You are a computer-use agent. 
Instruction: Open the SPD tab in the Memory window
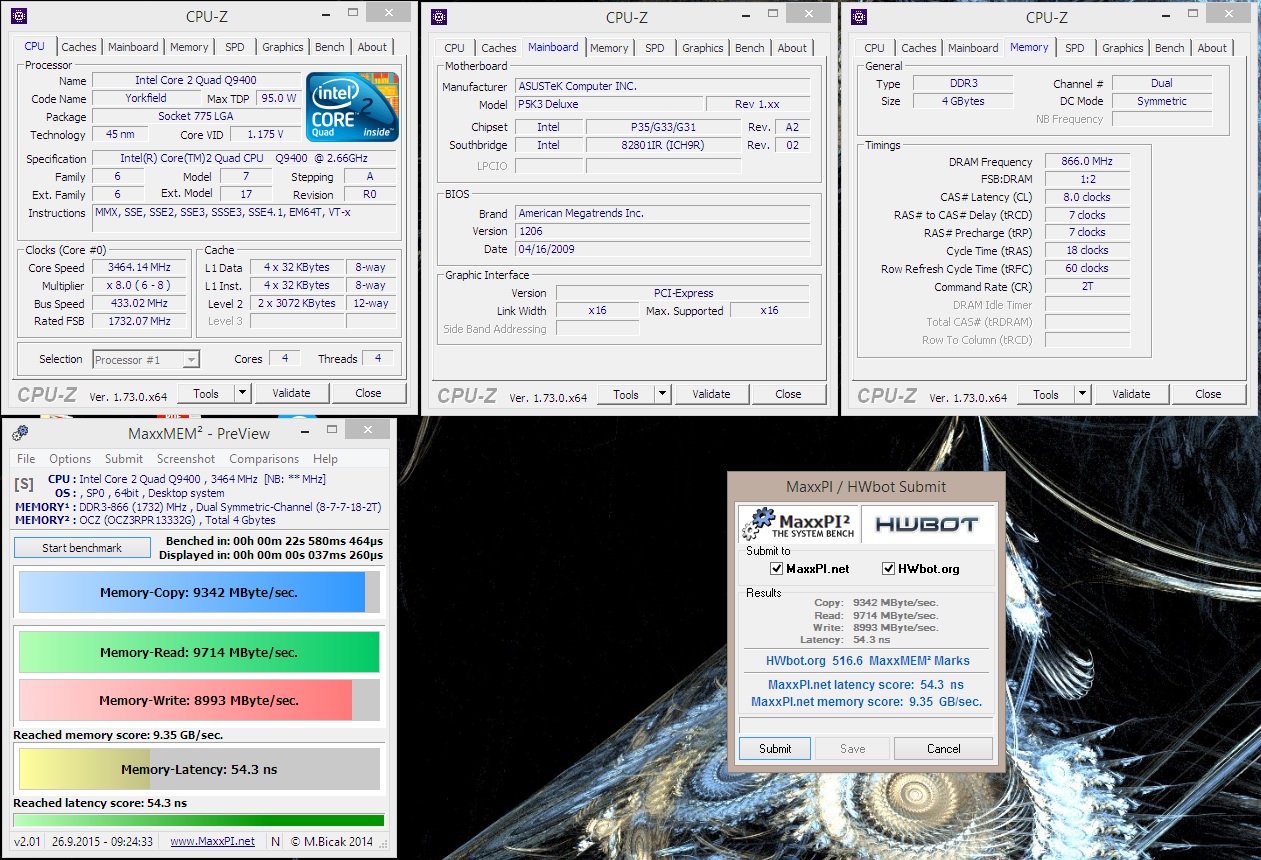[x=1074, y=48]
